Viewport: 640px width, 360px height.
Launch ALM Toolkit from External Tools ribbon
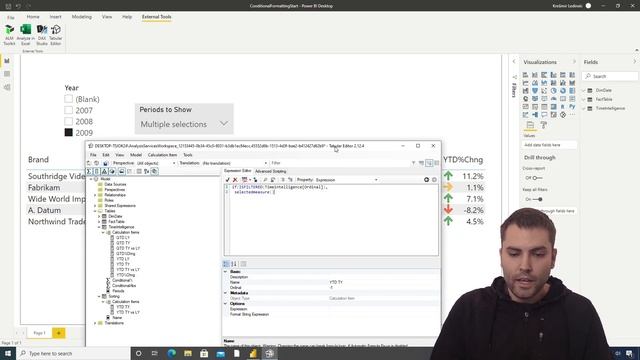point(9,35)
